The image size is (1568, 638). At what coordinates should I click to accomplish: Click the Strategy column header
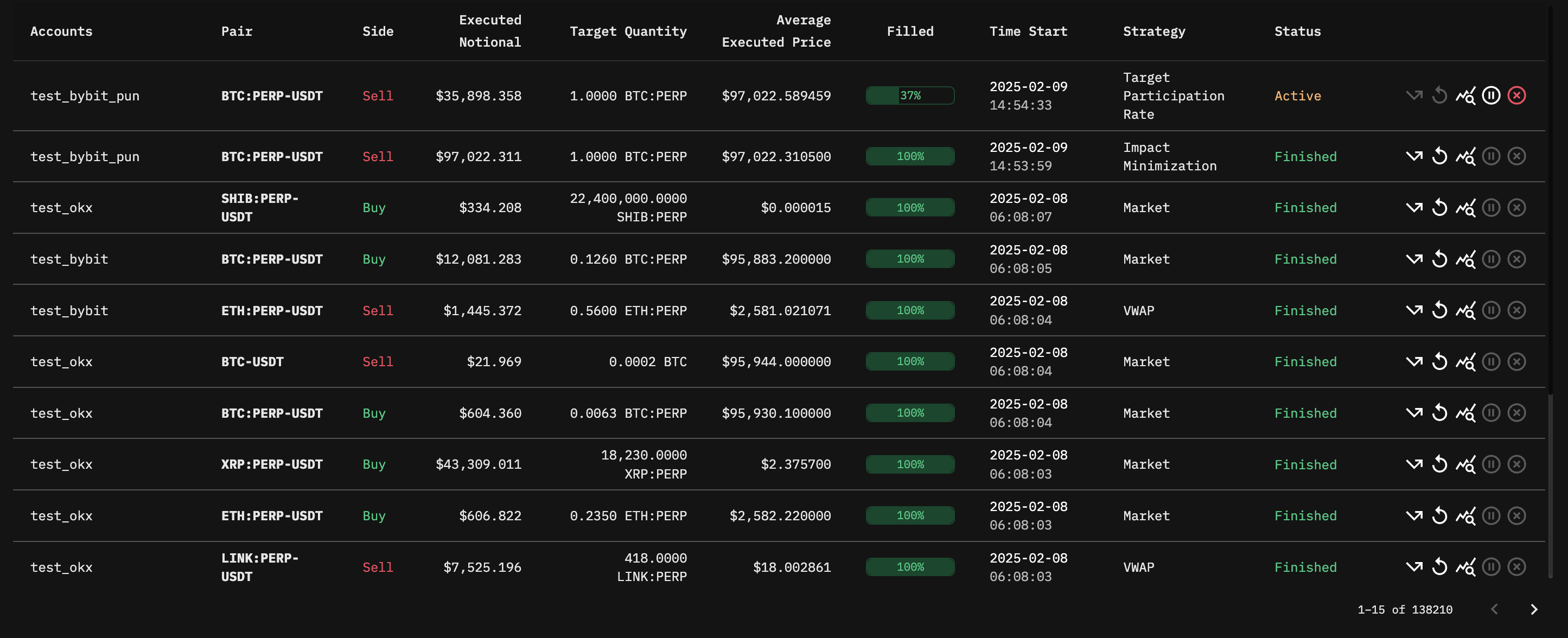click(x=1153, y=31)
